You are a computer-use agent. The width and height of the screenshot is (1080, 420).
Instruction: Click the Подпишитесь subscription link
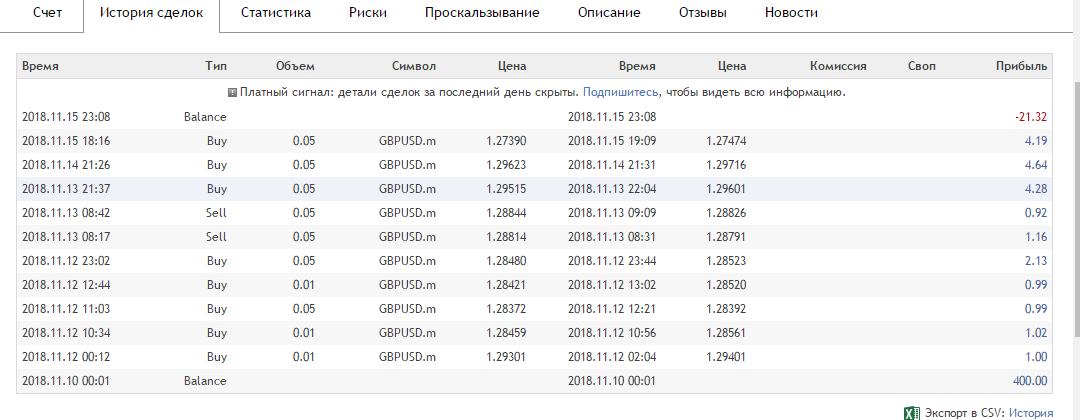pos(620,92)
